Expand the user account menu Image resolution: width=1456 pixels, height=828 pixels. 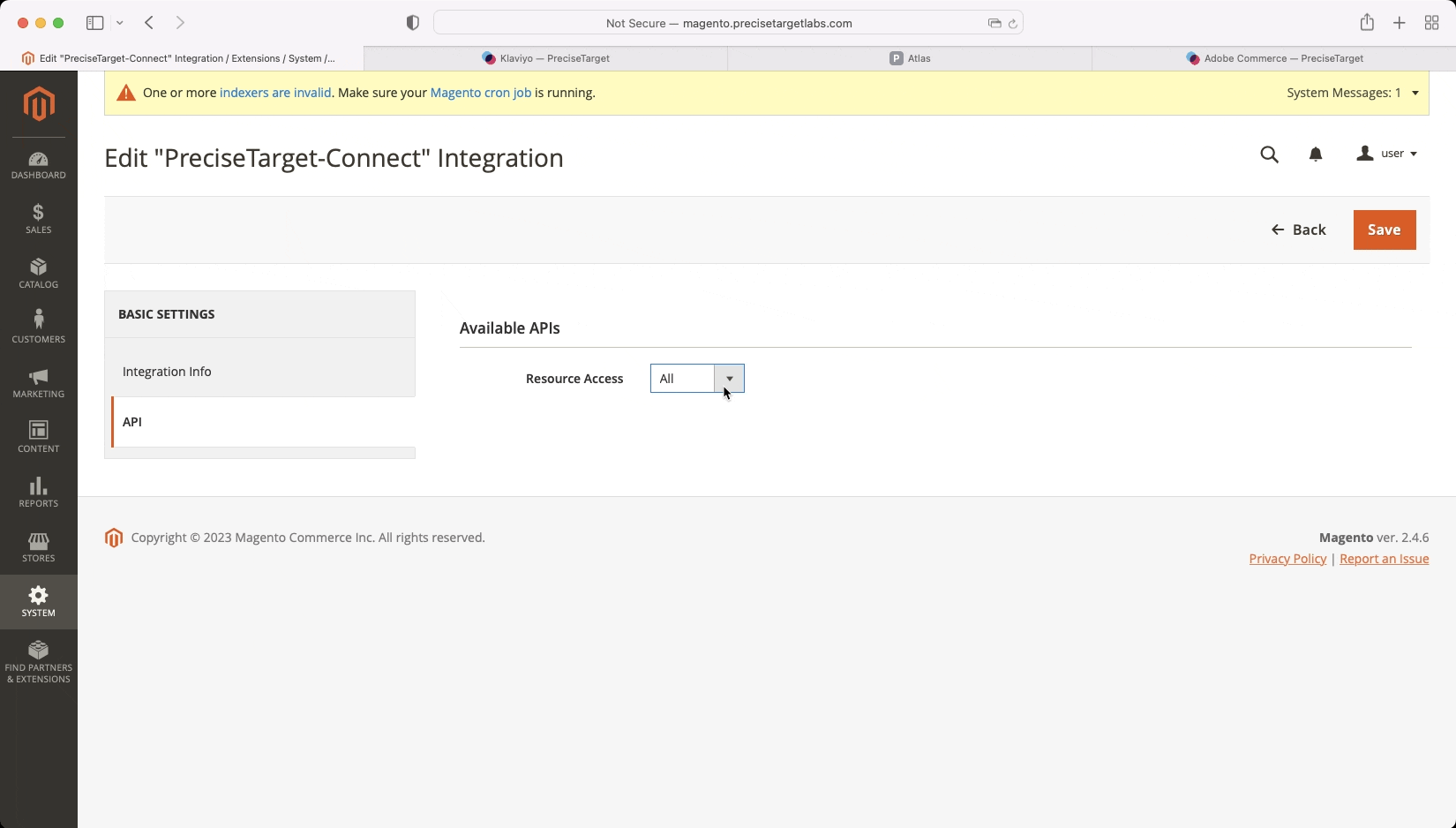pyautogui.click(x=1387, y=154)
